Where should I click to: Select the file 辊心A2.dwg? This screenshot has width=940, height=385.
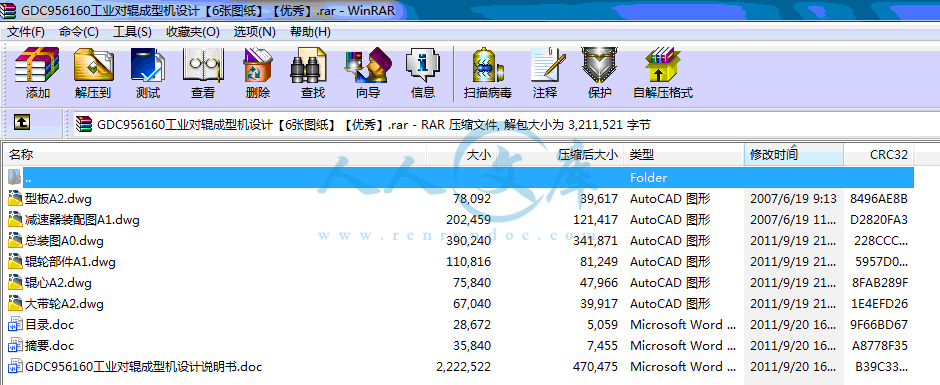59,282
